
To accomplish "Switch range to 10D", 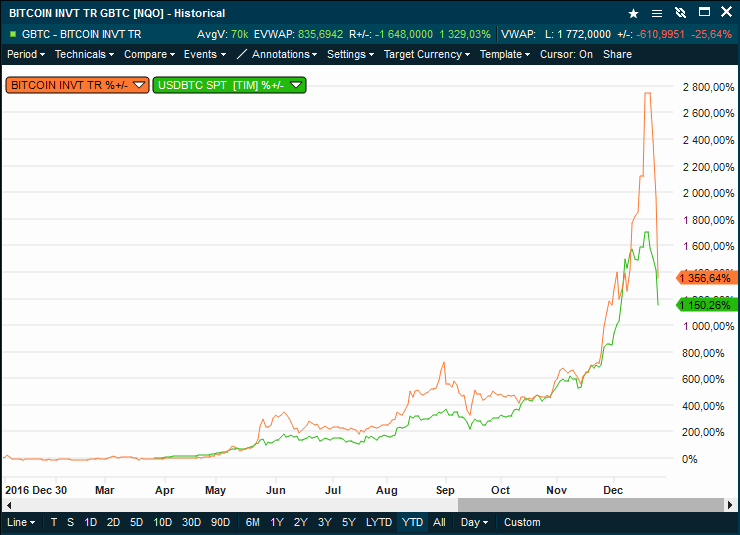I will (x=163, y=522).
